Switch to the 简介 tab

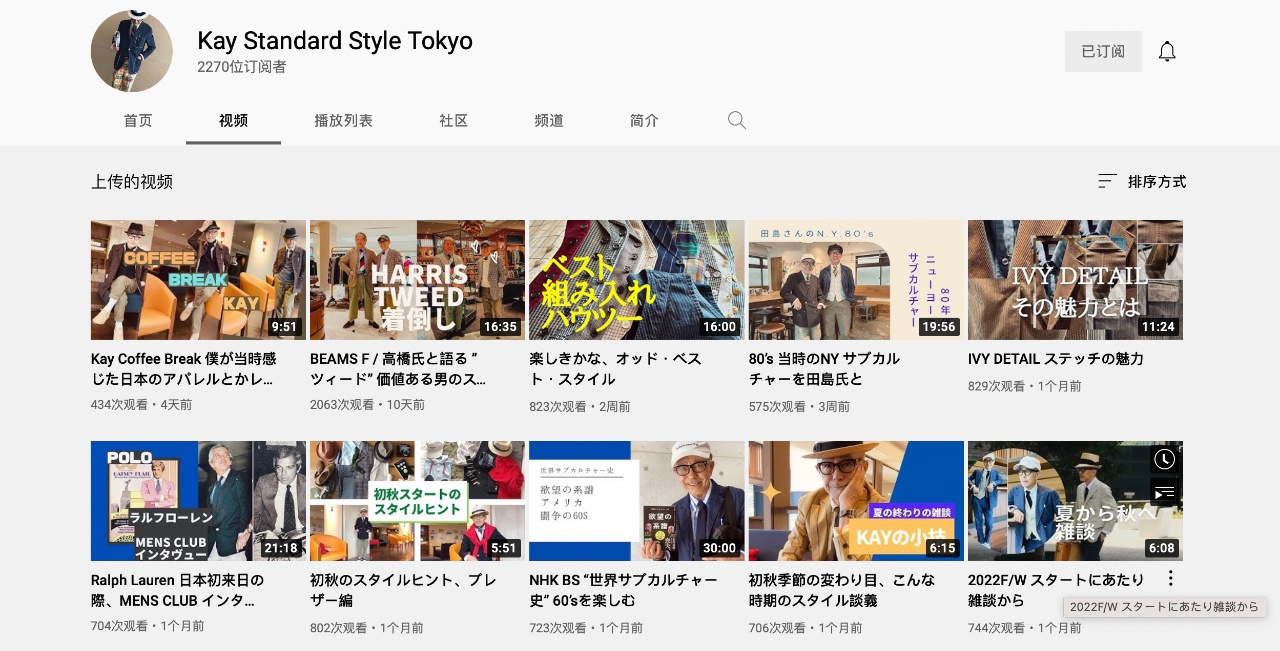pos(644,120)
